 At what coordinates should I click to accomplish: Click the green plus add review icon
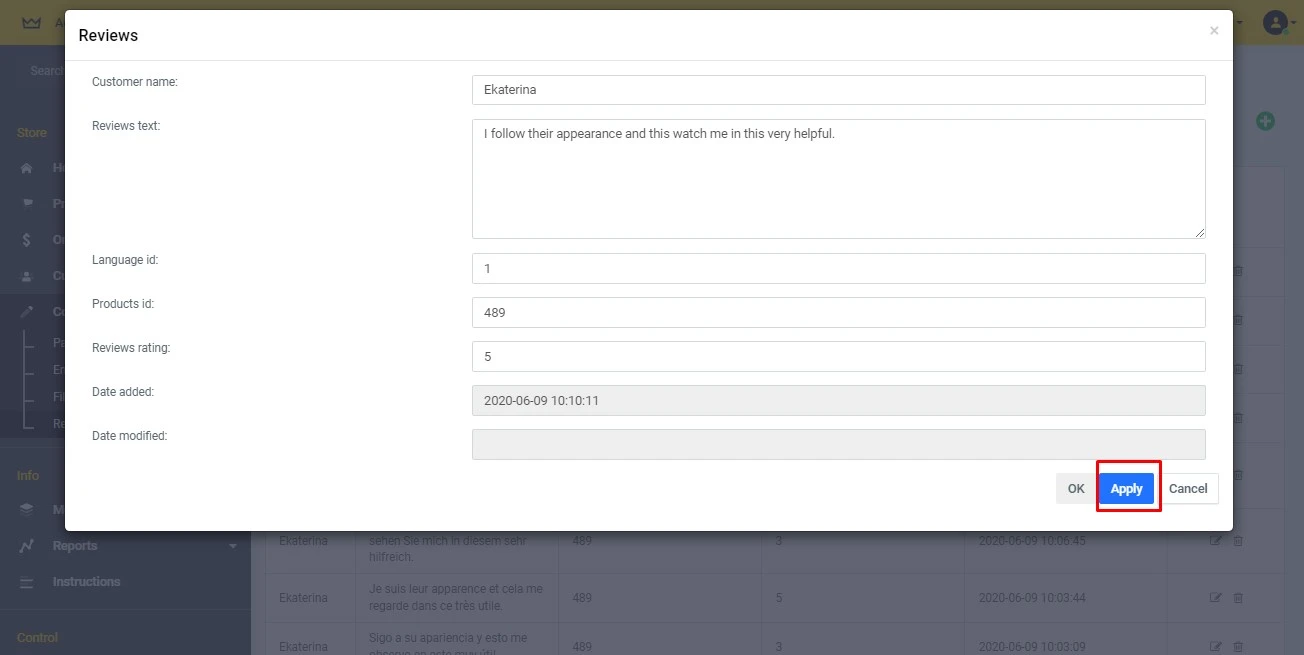coord(1265,121)
